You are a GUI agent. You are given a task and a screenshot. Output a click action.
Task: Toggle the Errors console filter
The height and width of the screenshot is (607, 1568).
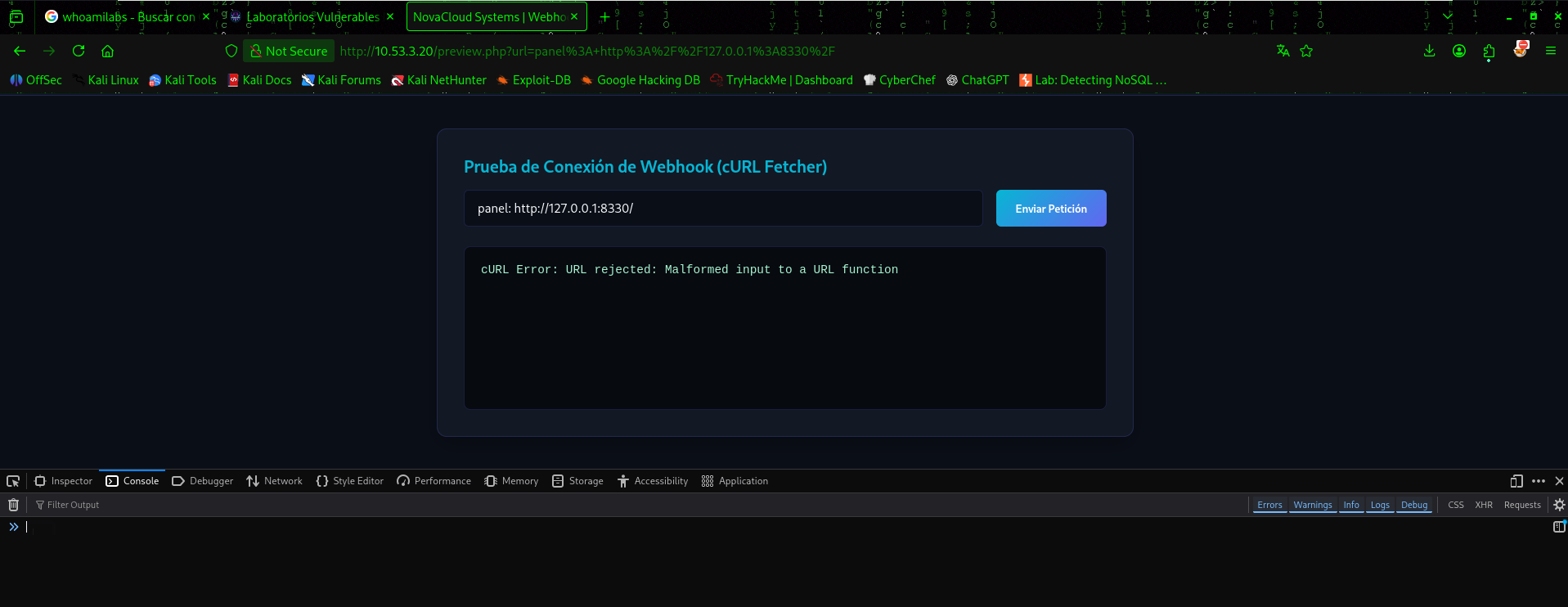coord(1269,505)
